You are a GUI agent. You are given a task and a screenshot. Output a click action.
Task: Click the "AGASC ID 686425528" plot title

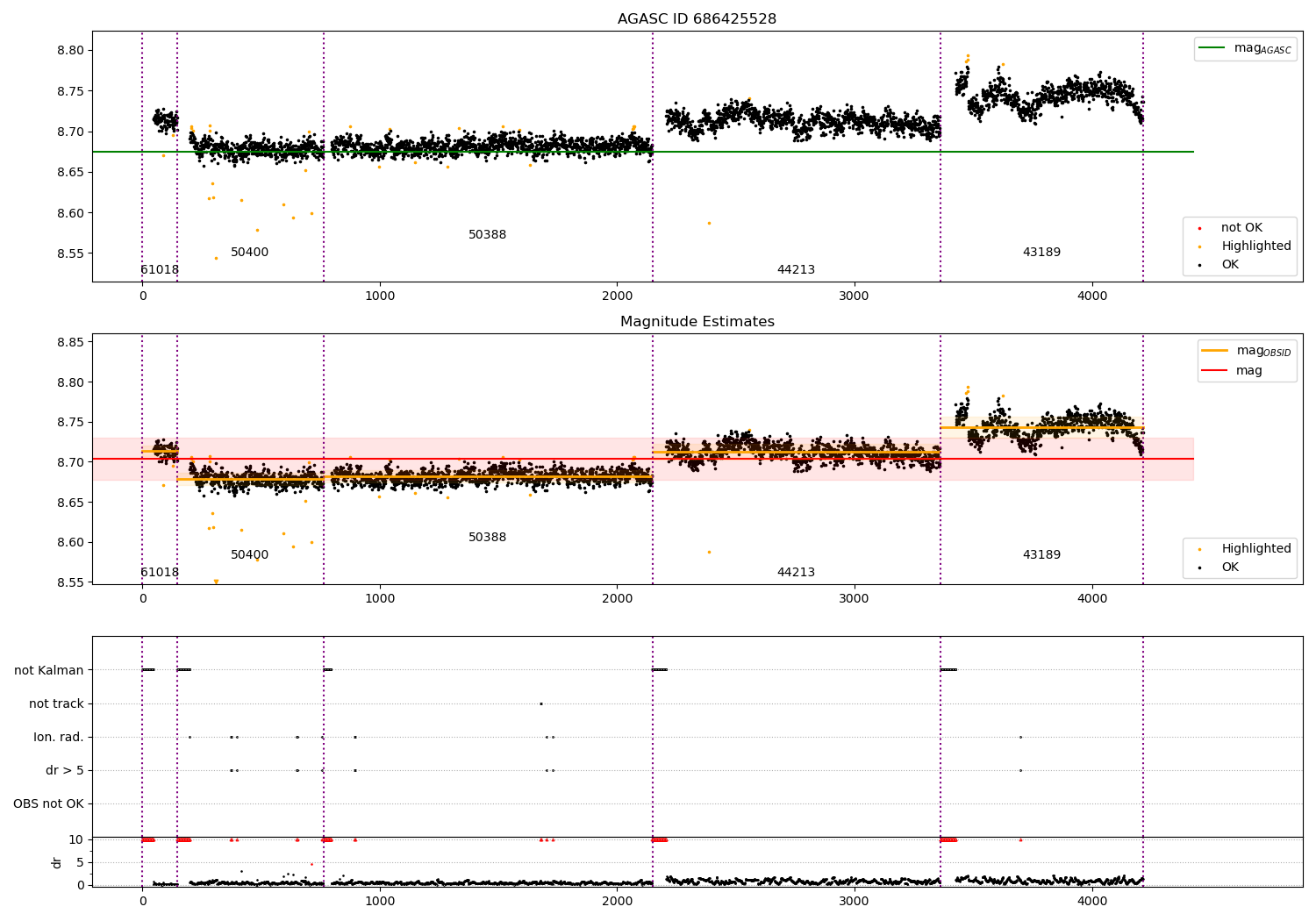[697, 19]
